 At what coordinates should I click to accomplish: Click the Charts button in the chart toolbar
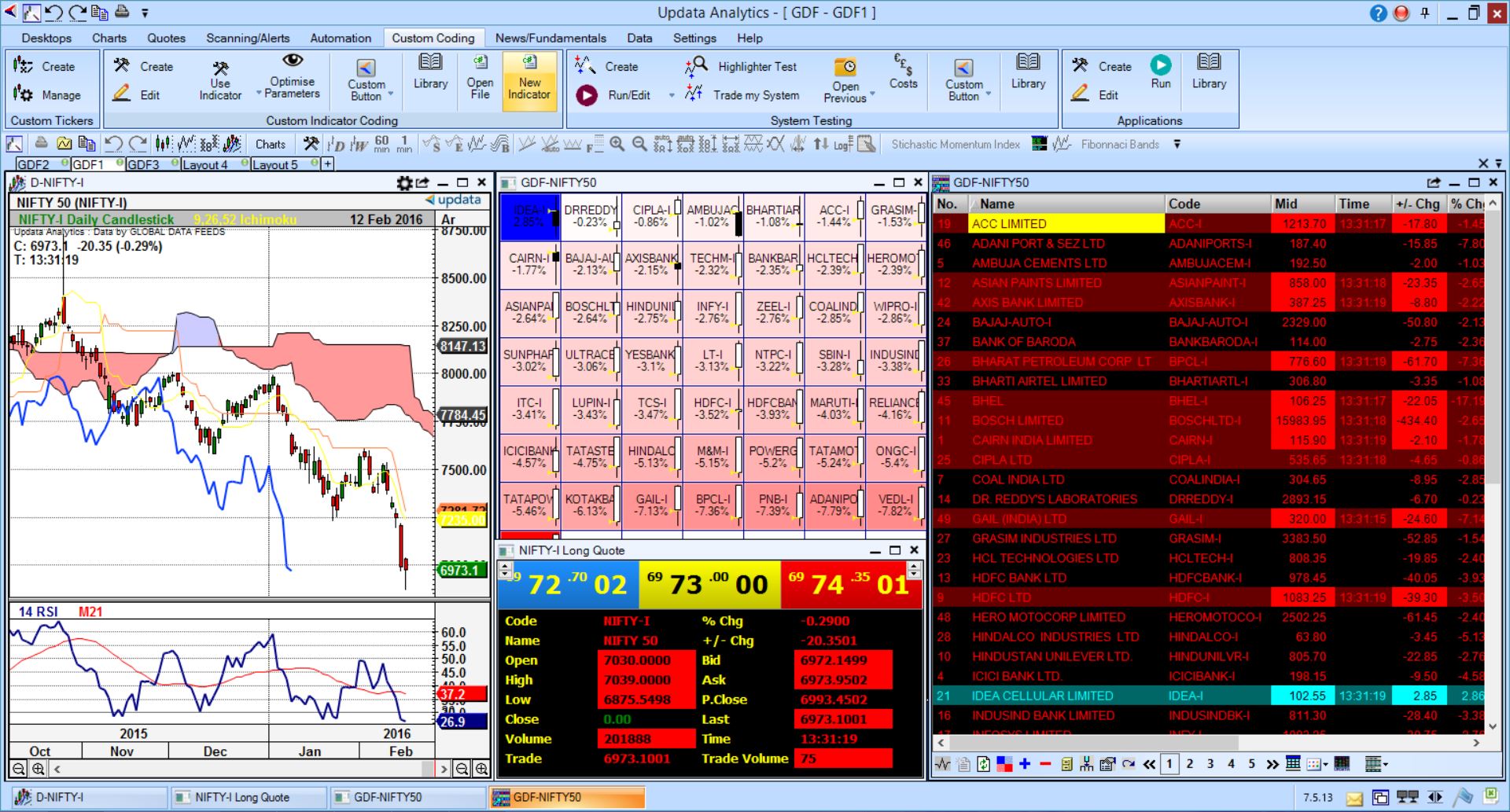pyautogui.click(x=271, y=144)
